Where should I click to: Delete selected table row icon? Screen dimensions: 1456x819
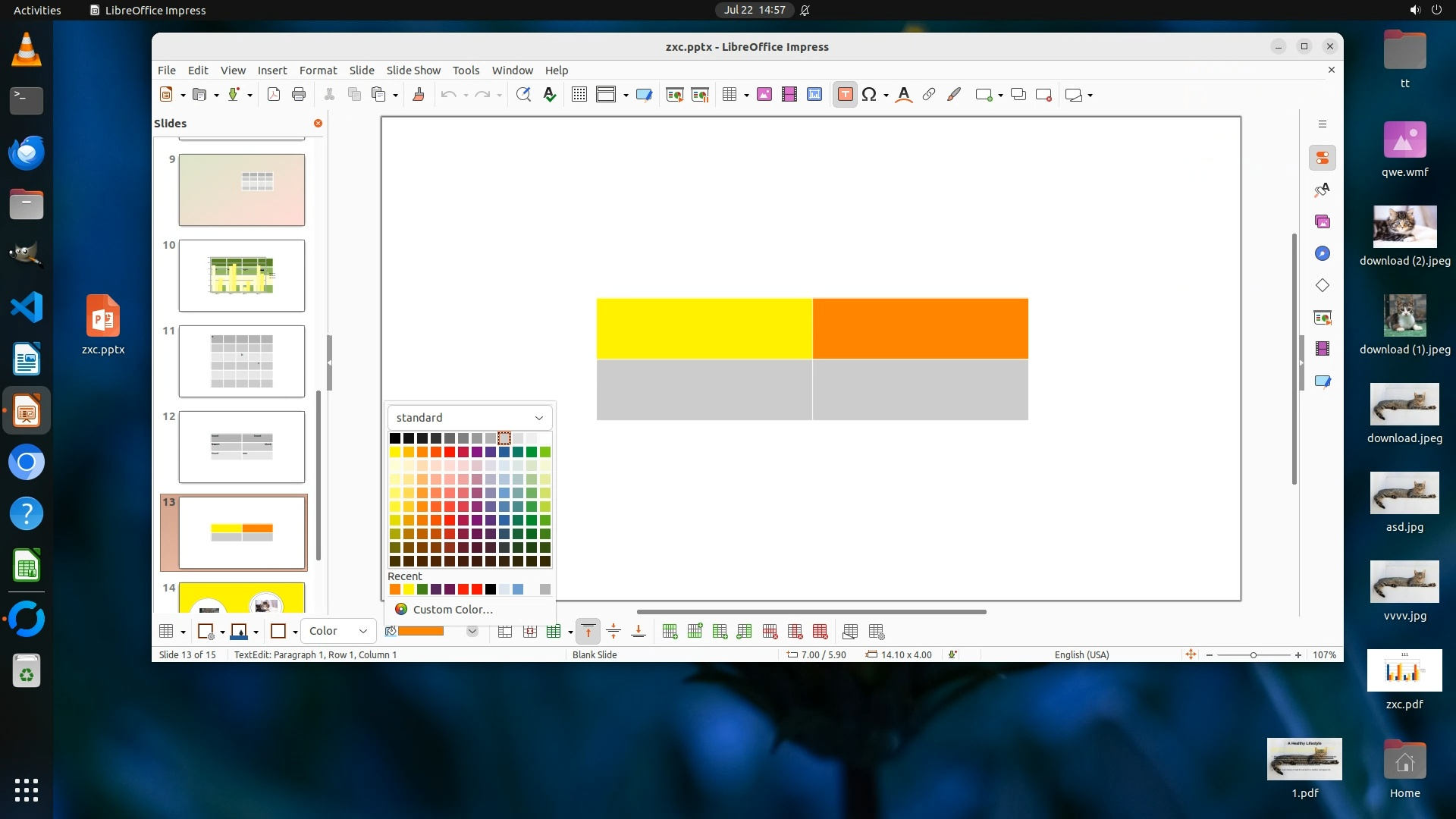pyautogui.click(x=770, y=632)
